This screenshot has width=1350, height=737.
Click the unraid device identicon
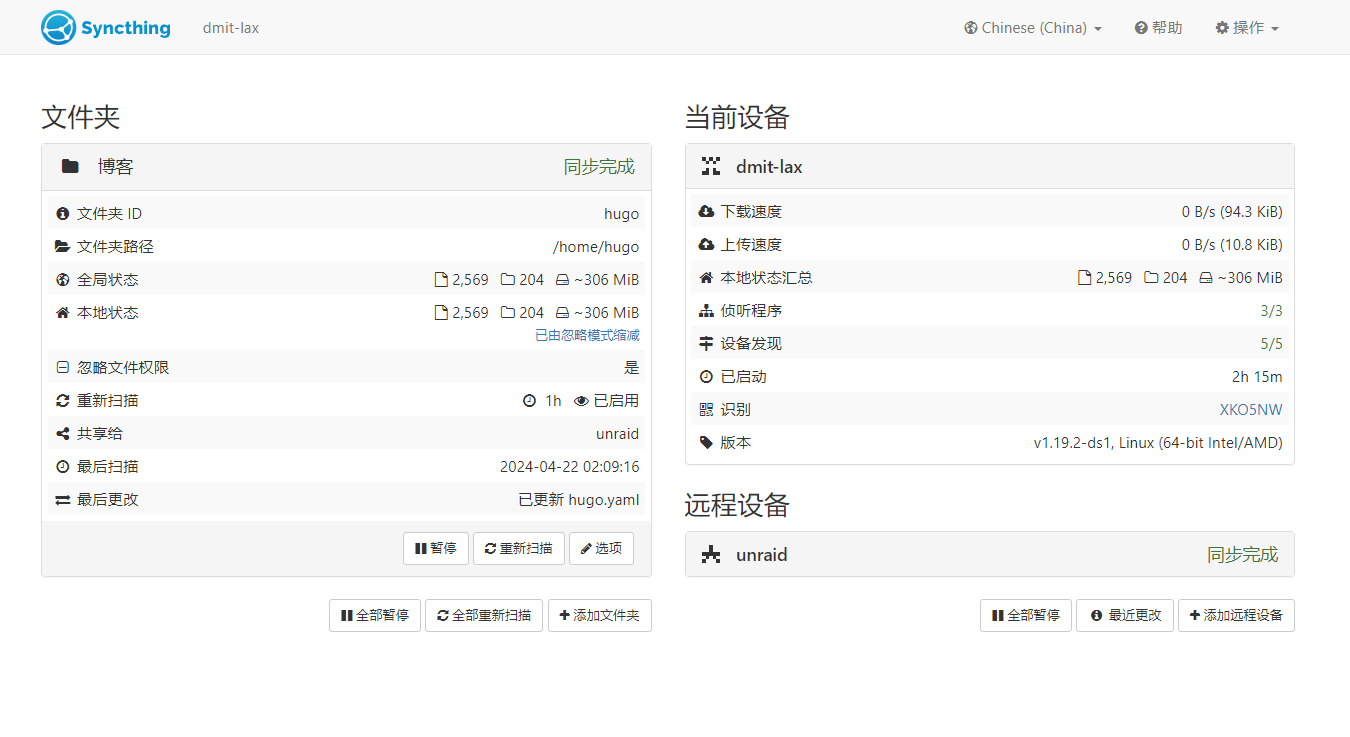click(711, 555)
